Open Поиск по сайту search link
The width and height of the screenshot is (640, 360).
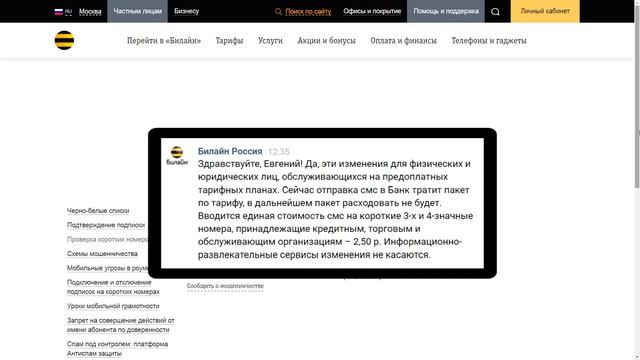(x=308, y=11)
